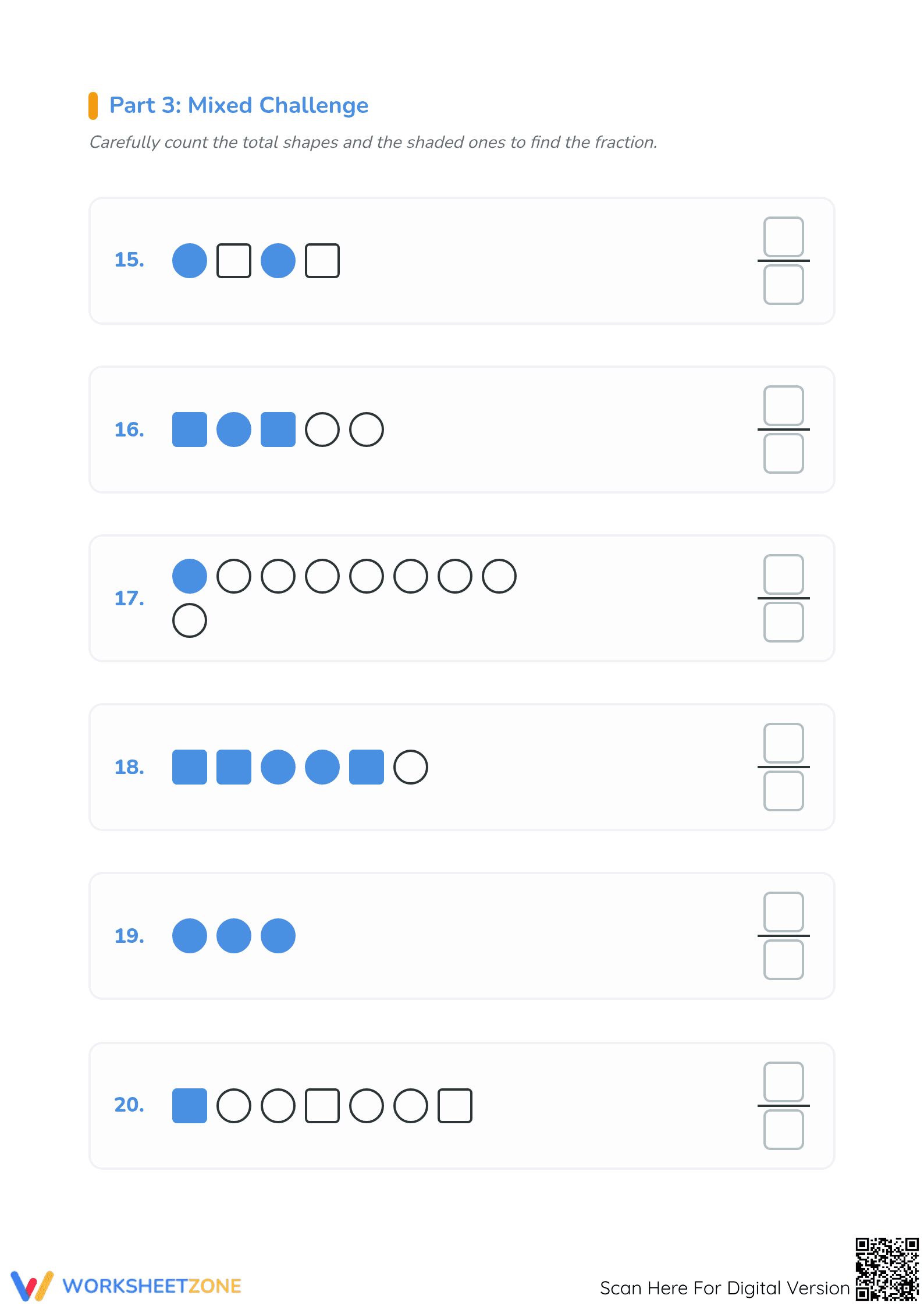Image resolution: width=924 pixels, height=1306 pixels.
Task: Click the numerator box for question 18
Action: pyautogui.click(x=783, y=743)
